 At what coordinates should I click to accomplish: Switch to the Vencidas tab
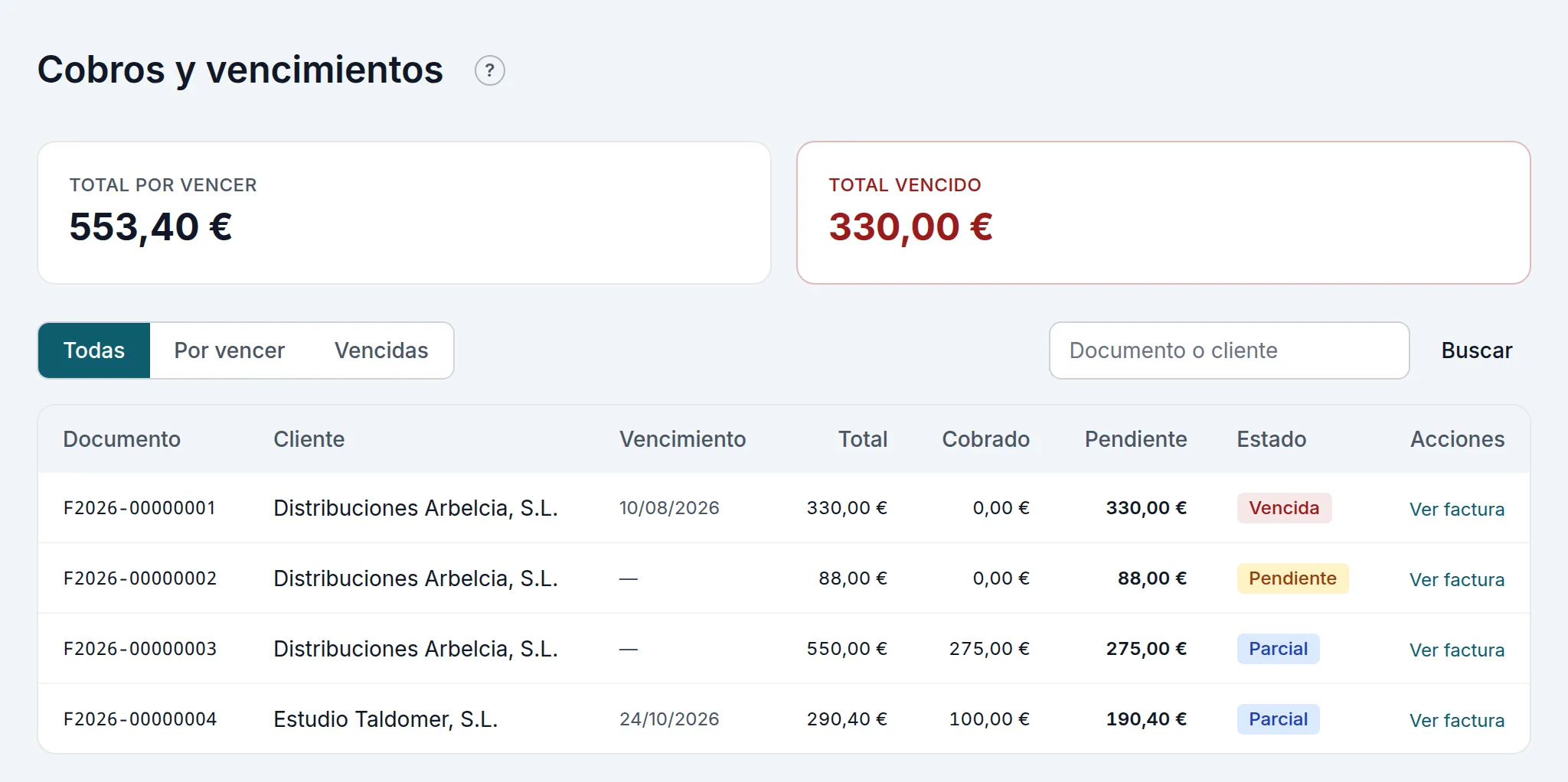tap(381, 350)
